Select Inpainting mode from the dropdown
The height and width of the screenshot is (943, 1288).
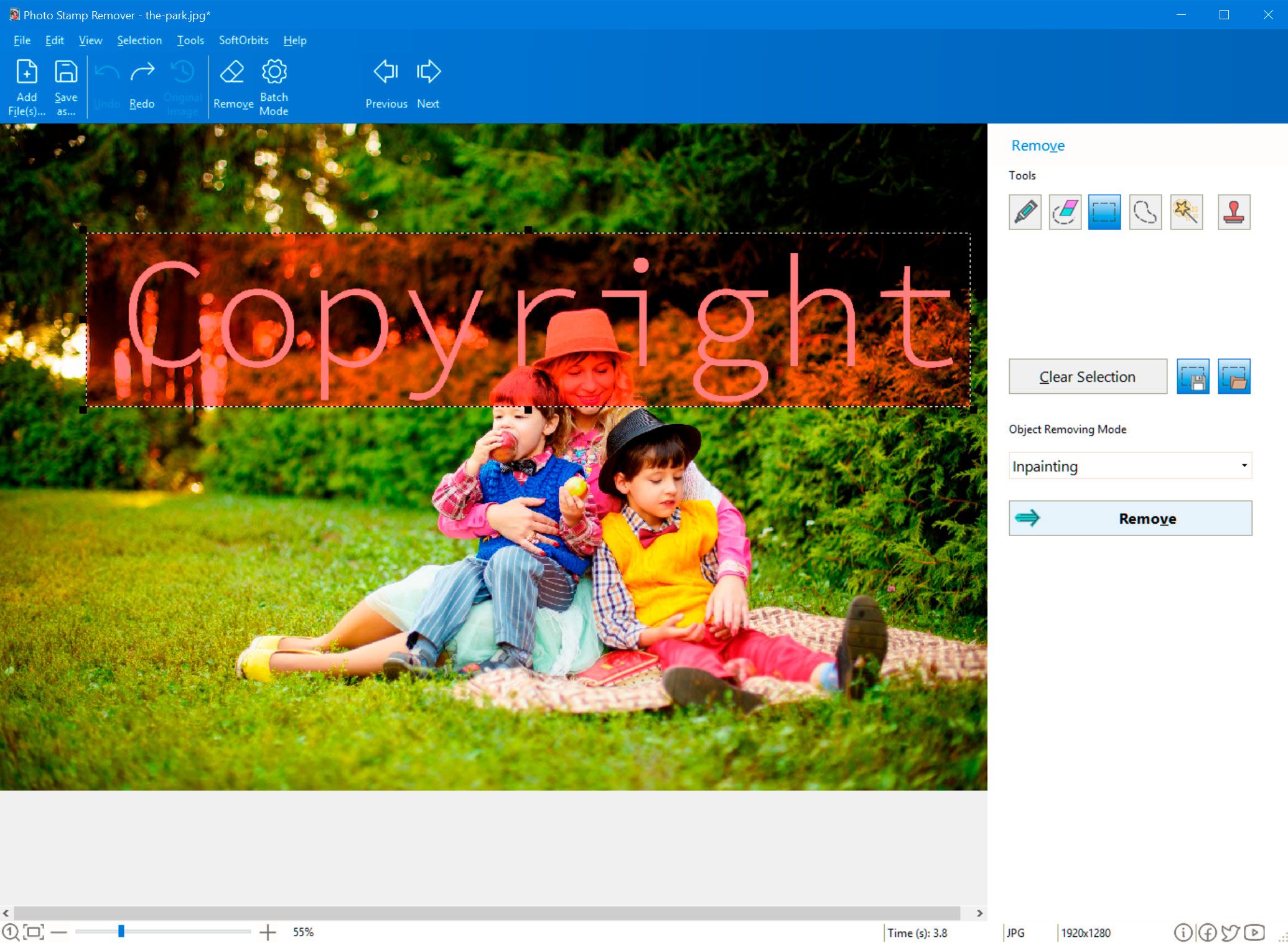pos(1129,466)
